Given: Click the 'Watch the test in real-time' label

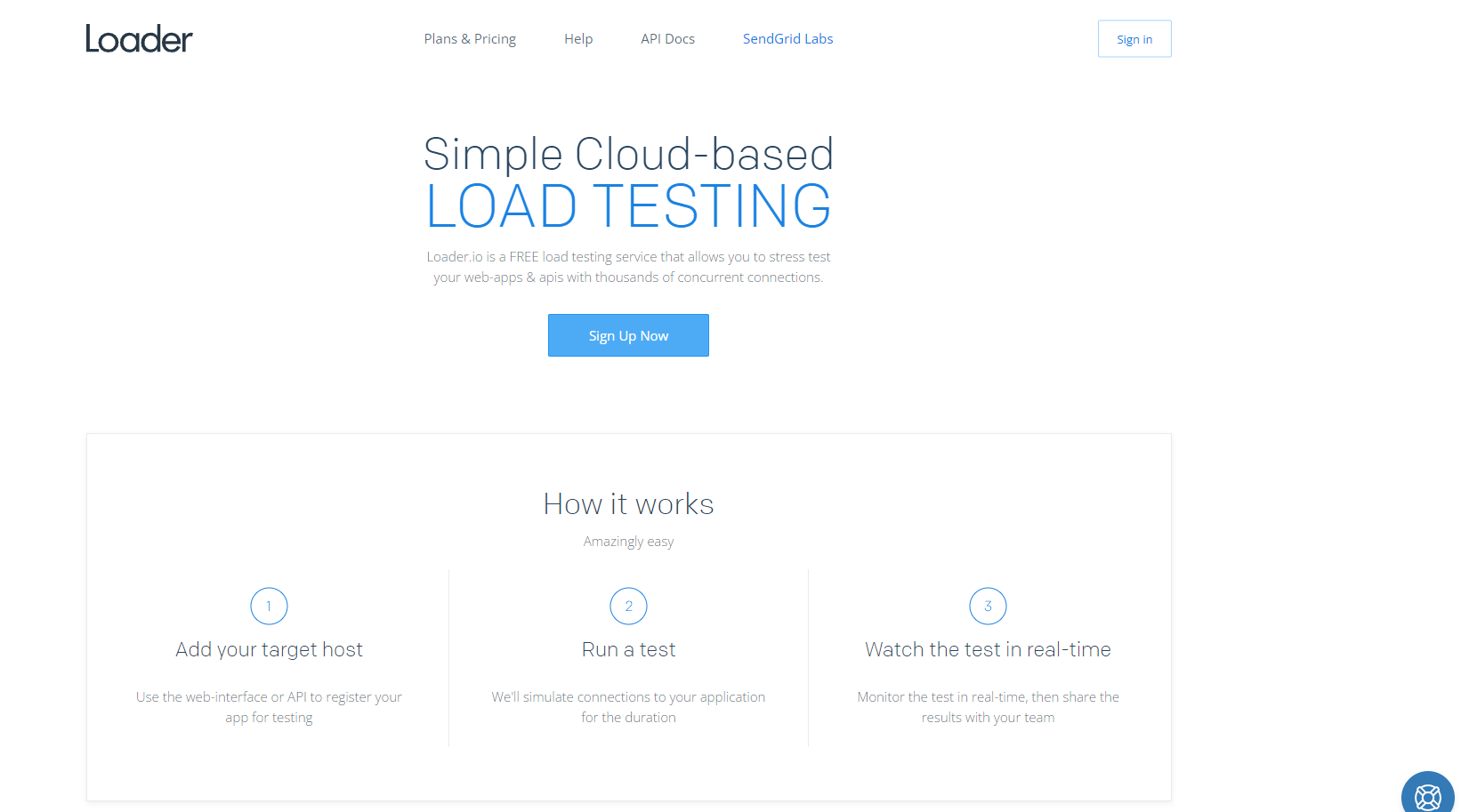Looking at the screenshot, I should tap(988, 649).
